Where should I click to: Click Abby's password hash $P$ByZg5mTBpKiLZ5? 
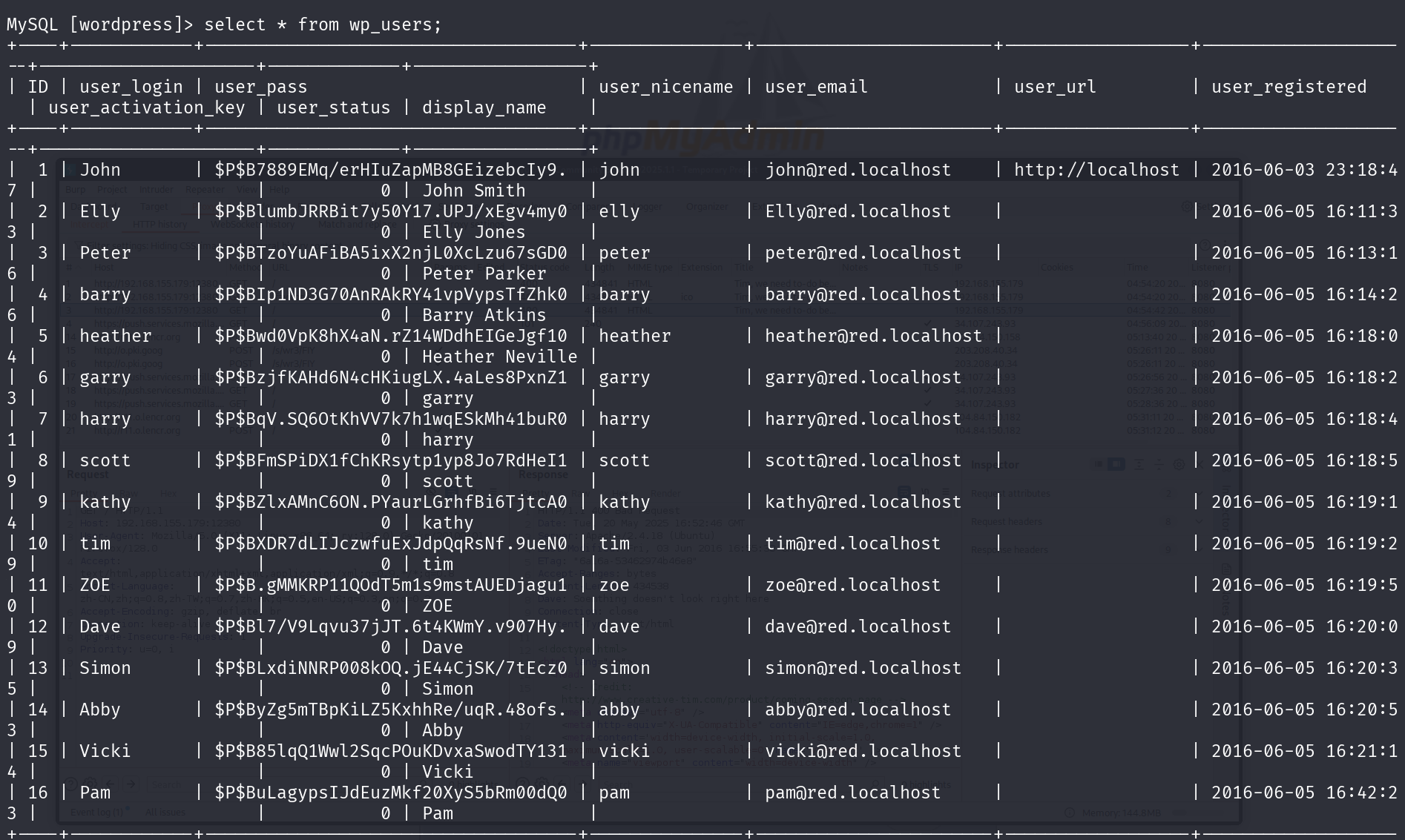coord(391,710)
